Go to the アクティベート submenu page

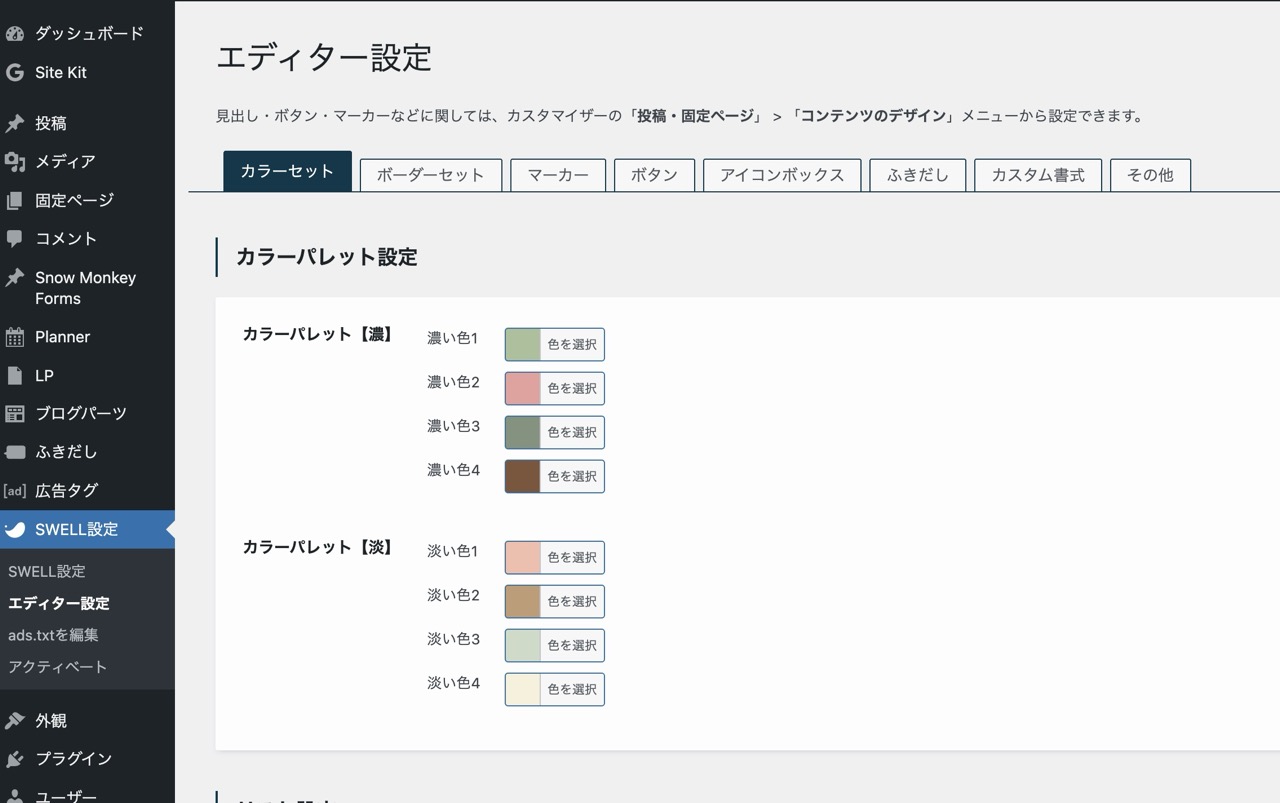tap(57, 667)
